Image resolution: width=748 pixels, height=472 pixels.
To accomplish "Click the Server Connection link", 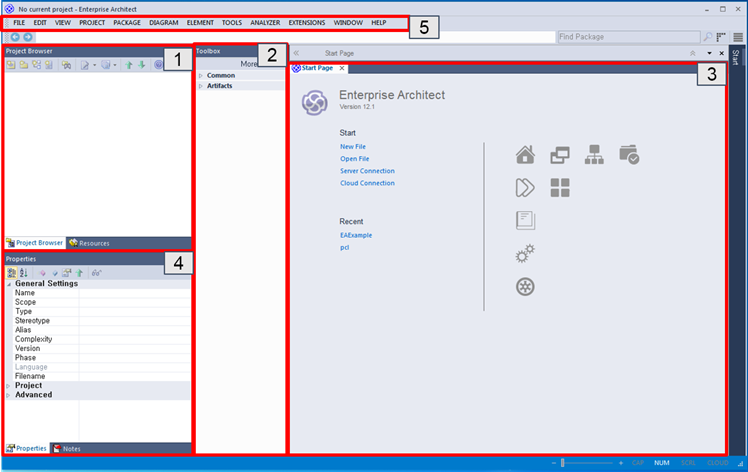I will pyautogui.click(x=367, y=171).
